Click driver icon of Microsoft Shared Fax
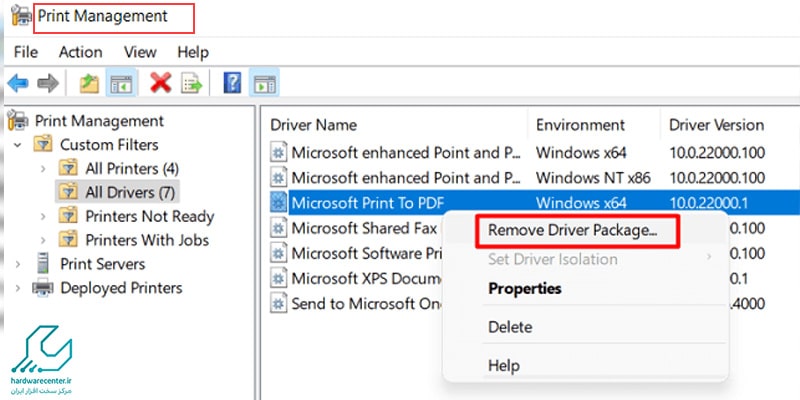The height and width of the screenshot is (400, 800). click(x=278, y=228)
